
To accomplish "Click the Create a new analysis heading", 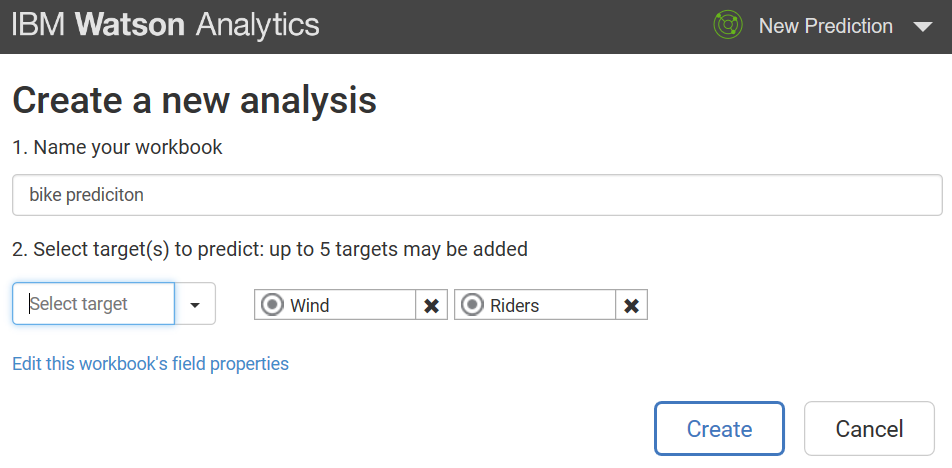I will tap(194, 100).
